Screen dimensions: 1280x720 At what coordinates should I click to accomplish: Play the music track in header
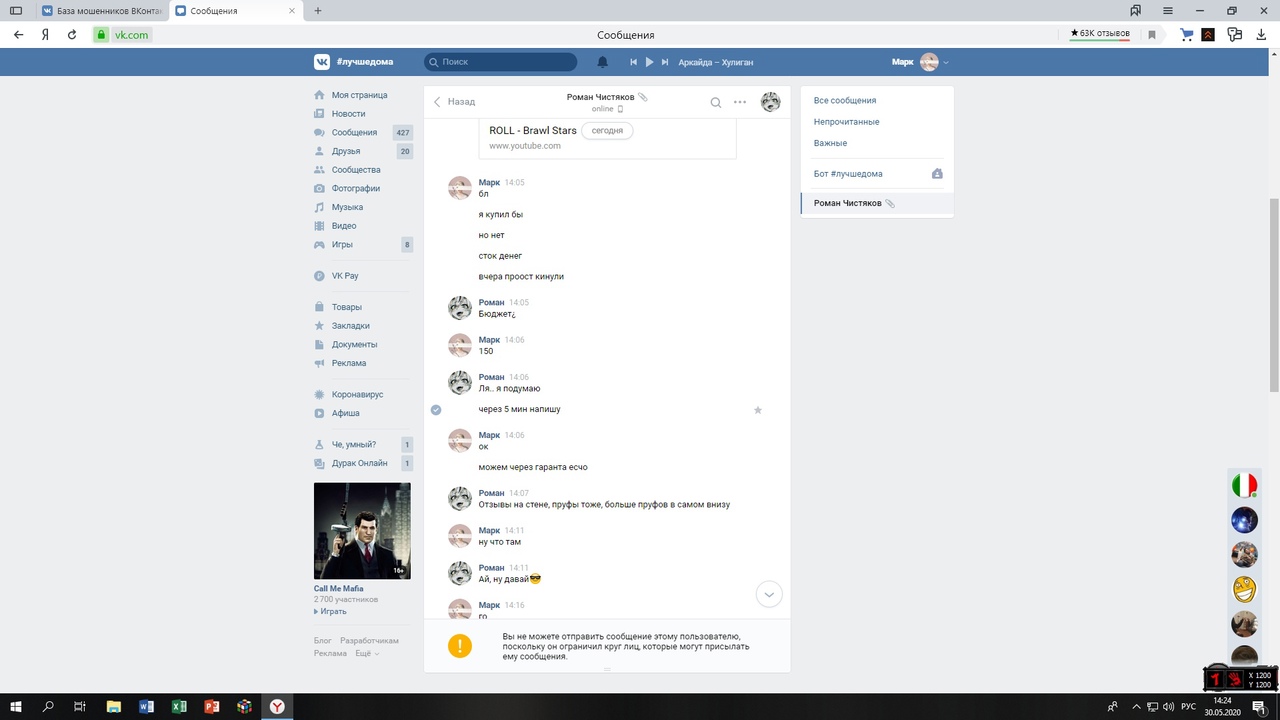point(649,62)
